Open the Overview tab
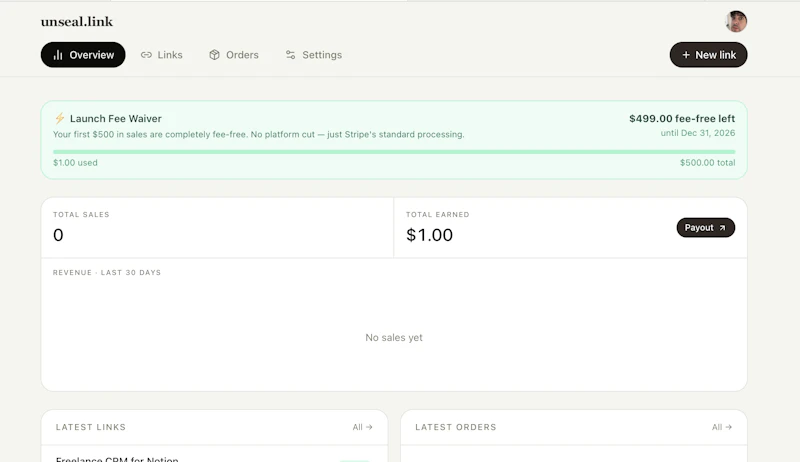The width and height of the screenshot is (800, 462). click(83, 55)
